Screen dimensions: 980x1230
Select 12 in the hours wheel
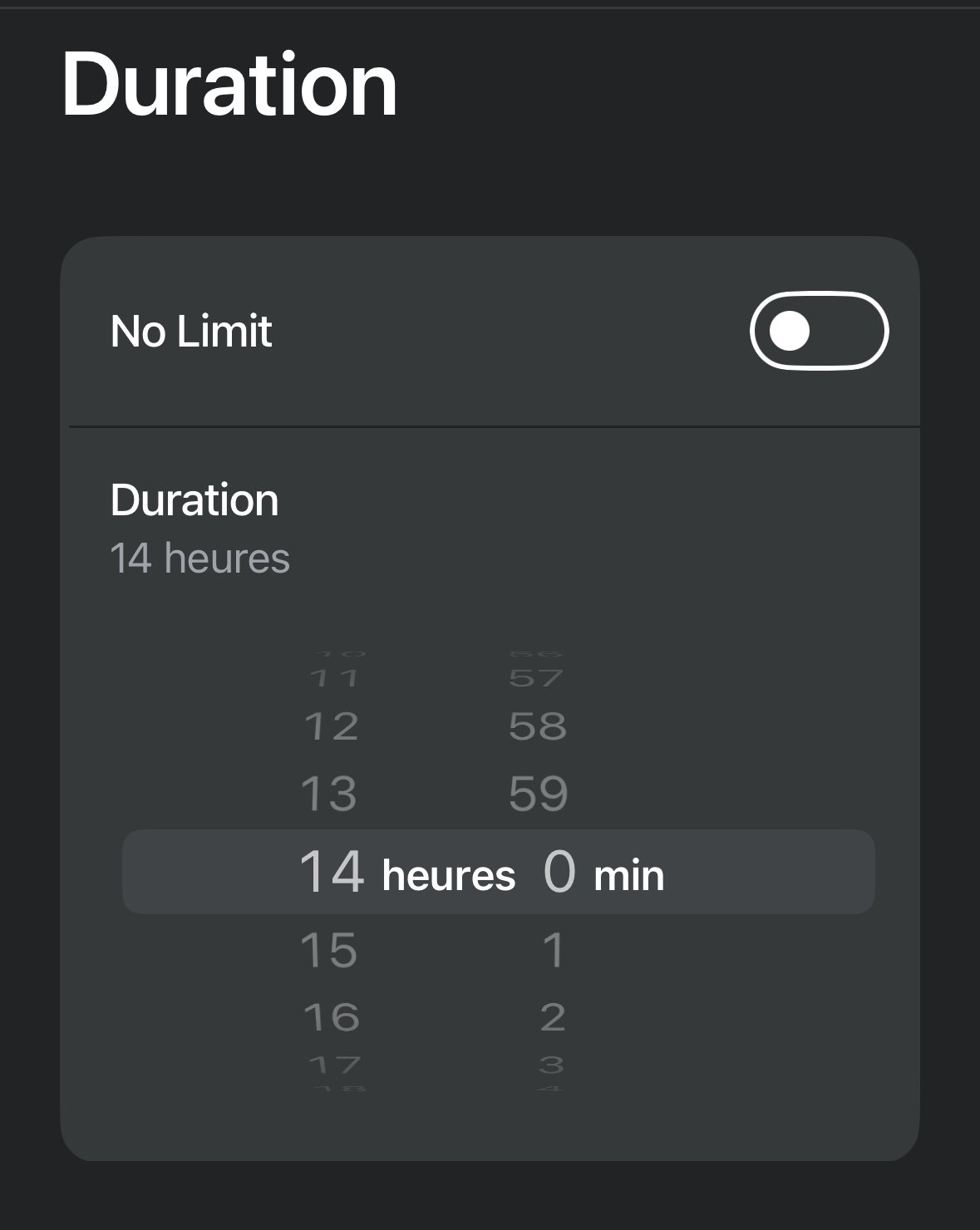pos(331,727)
